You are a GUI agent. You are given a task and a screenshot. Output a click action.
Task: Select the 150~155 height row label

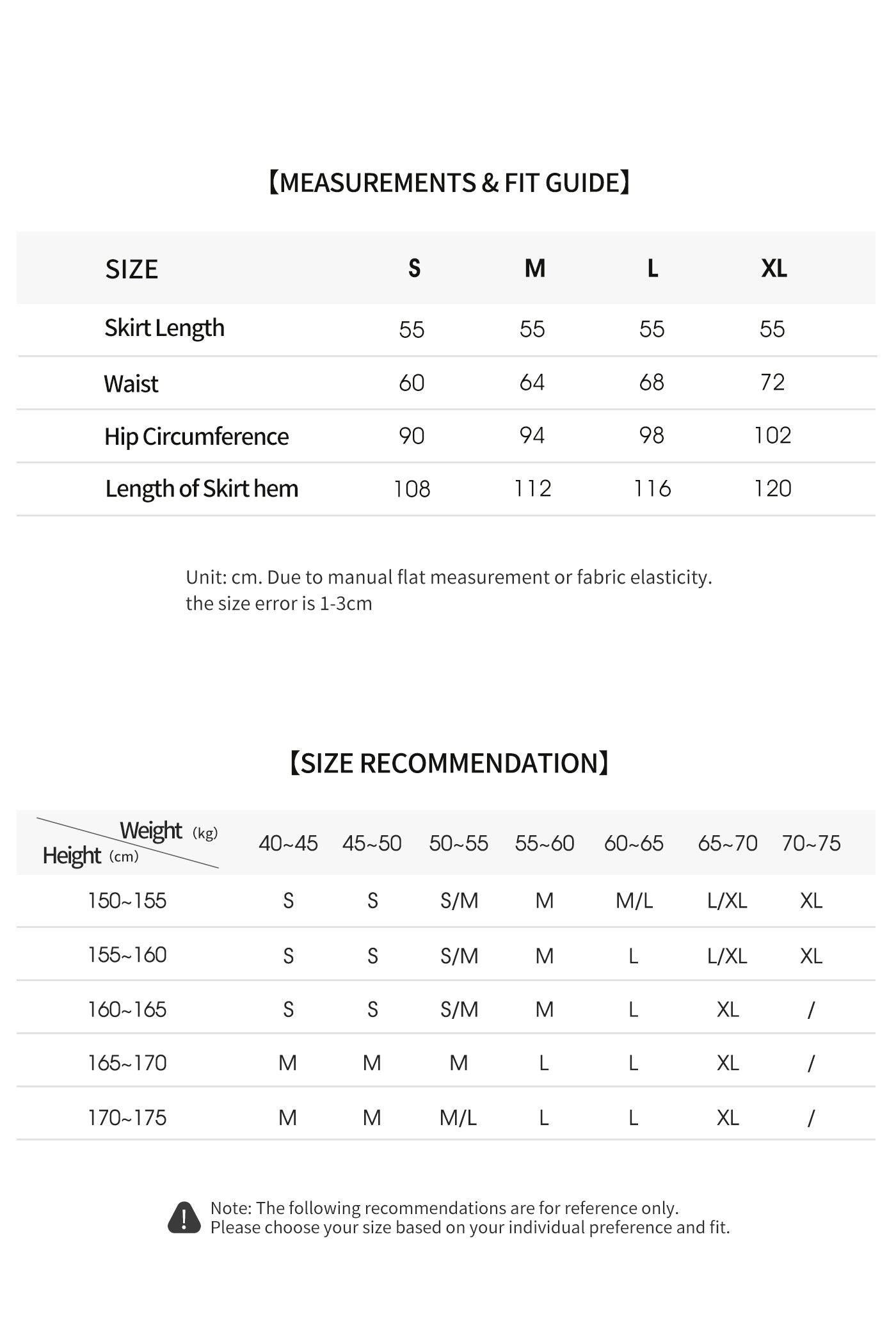(x=127, y=900)
